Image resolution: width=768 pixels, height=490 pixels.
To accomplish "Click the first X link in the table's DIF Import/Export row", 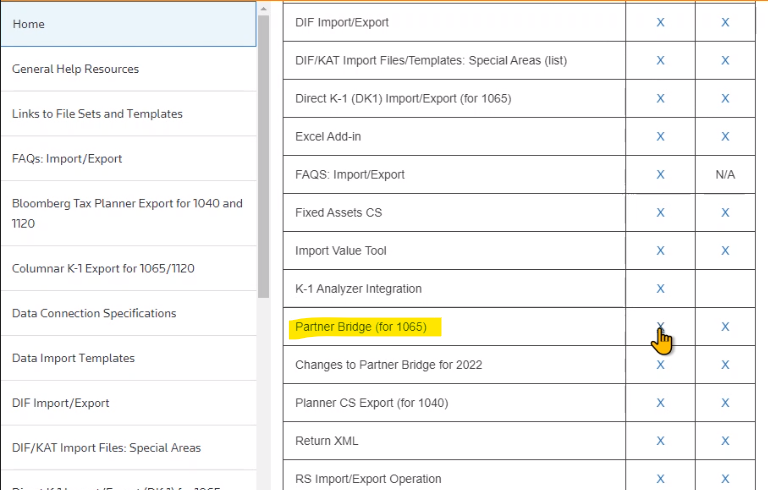I will (x=660, y=23).
